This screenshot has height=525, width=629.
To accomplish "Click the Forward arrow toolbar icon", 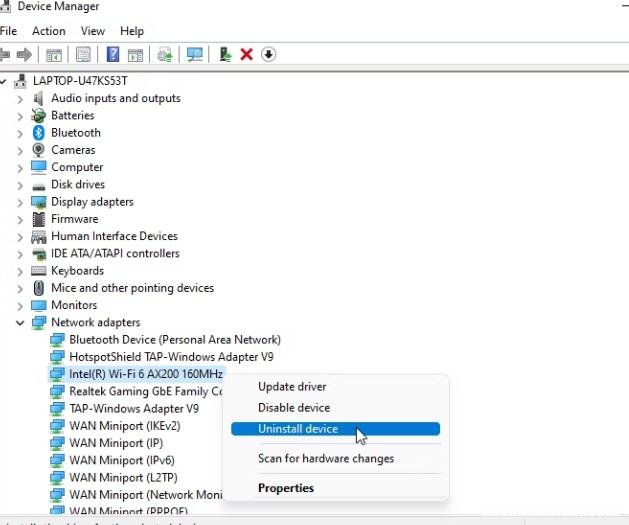I will pyautogui.click(x=24, y=54).
